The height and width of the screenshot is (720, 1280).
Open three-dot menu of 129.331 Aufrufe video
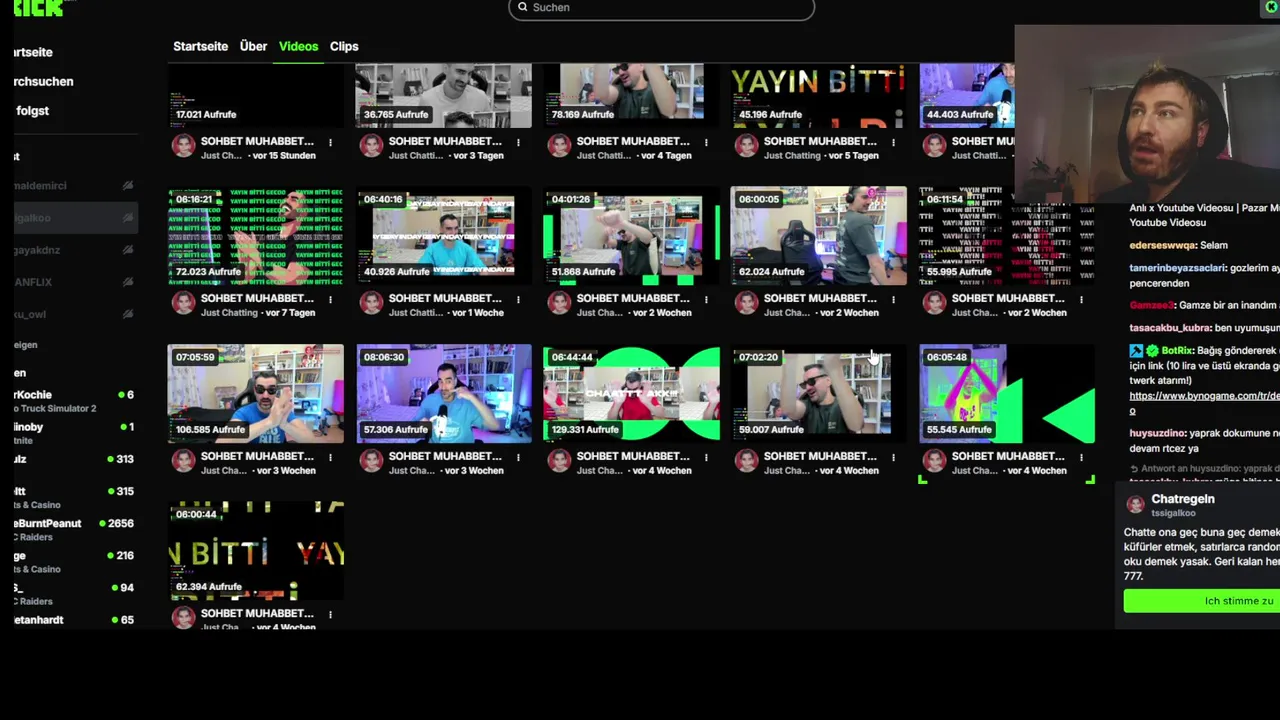(706, 458)
